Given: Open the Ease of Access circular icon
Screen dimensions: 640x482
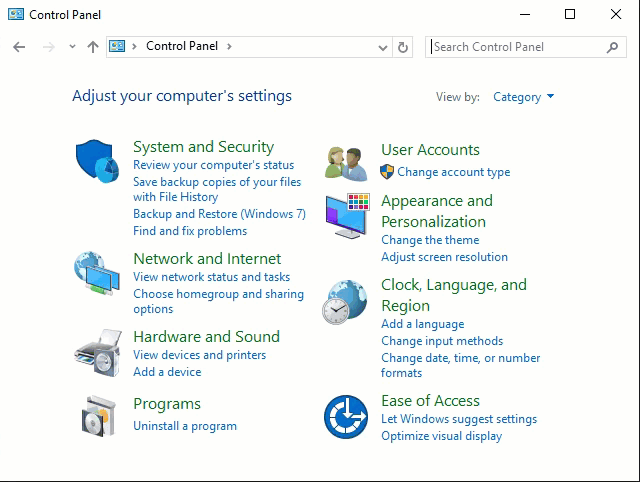Looking at the screenshot, I should point(346,417).
